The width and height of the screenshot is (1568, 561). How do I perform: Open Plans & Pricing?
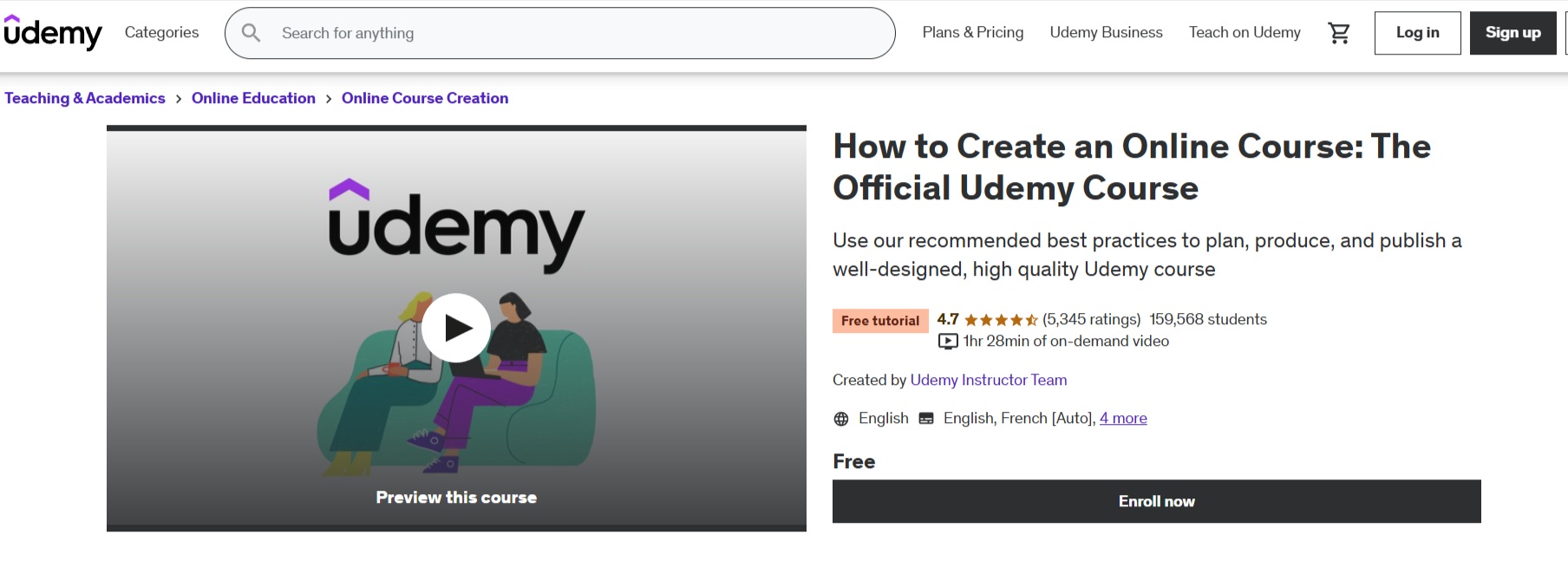click(972, 32)
